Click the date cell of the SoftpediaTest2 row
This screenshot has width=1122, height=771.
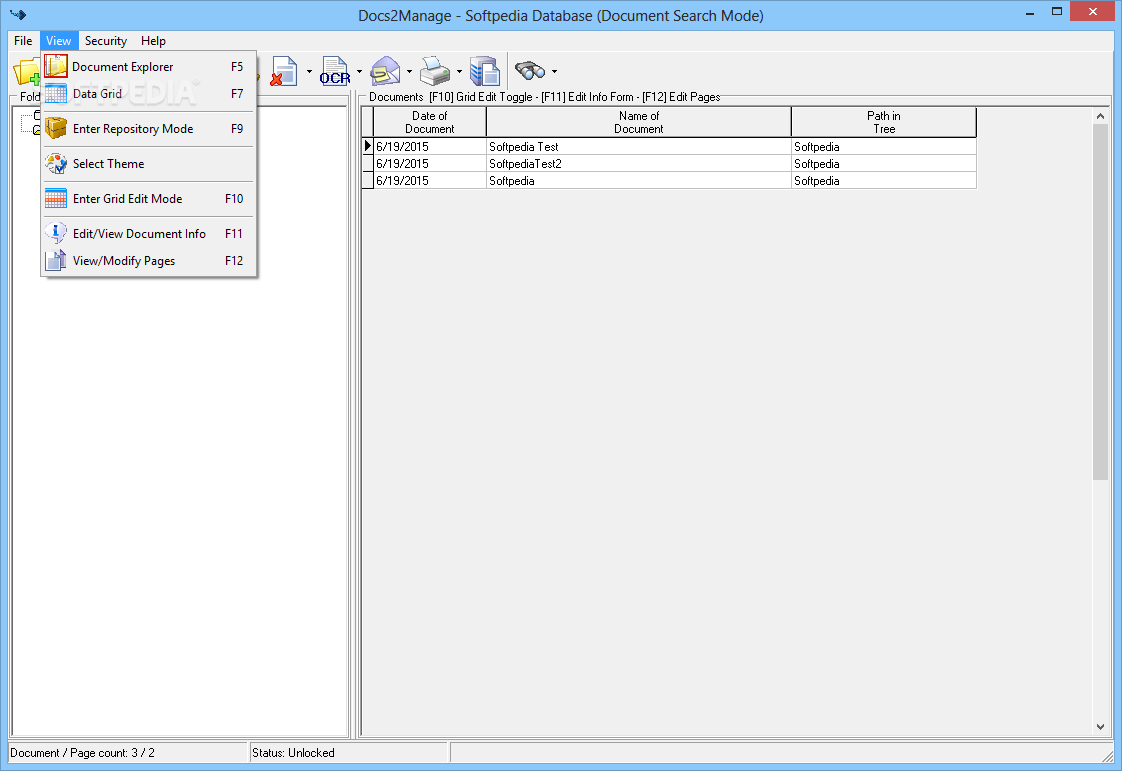[x=429, y=164]
